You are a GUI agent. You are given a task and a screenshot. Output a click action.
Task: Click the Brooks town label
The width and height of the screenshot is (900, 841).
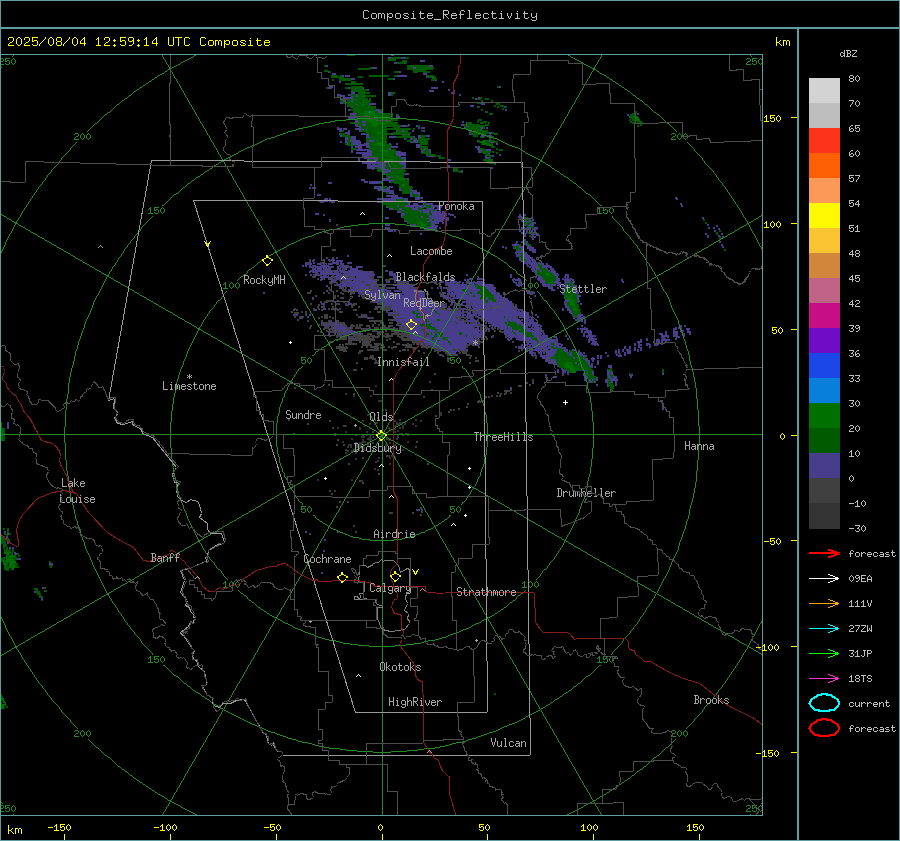[711, 700]
